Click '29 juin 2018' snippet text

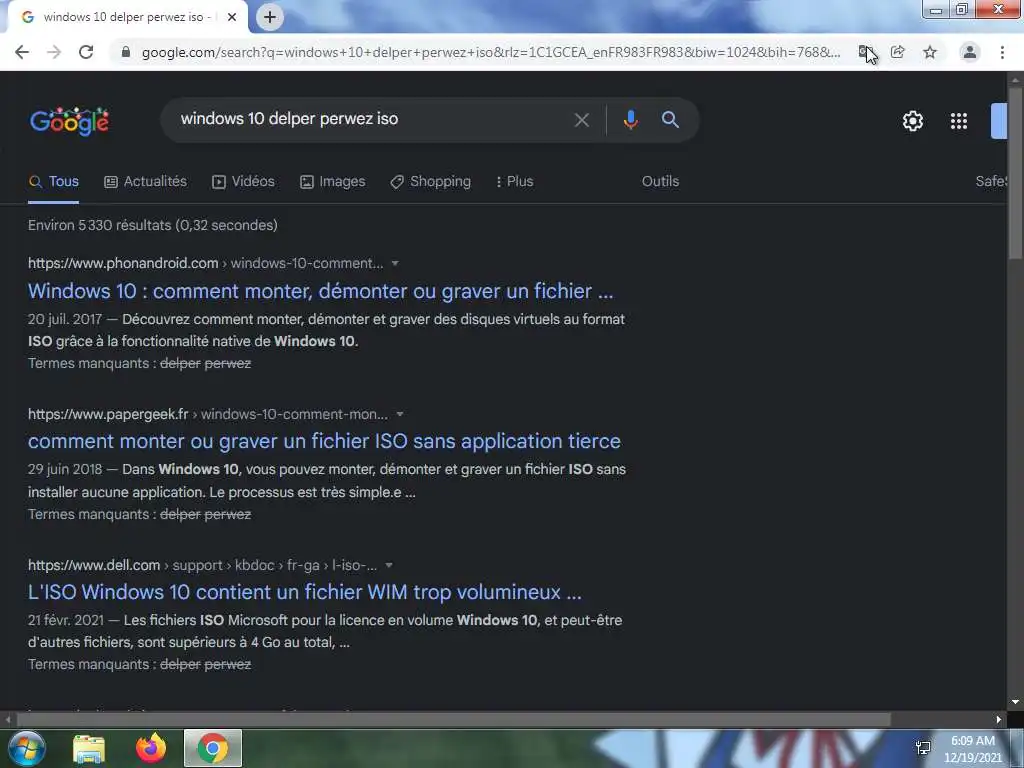(65, 470)
